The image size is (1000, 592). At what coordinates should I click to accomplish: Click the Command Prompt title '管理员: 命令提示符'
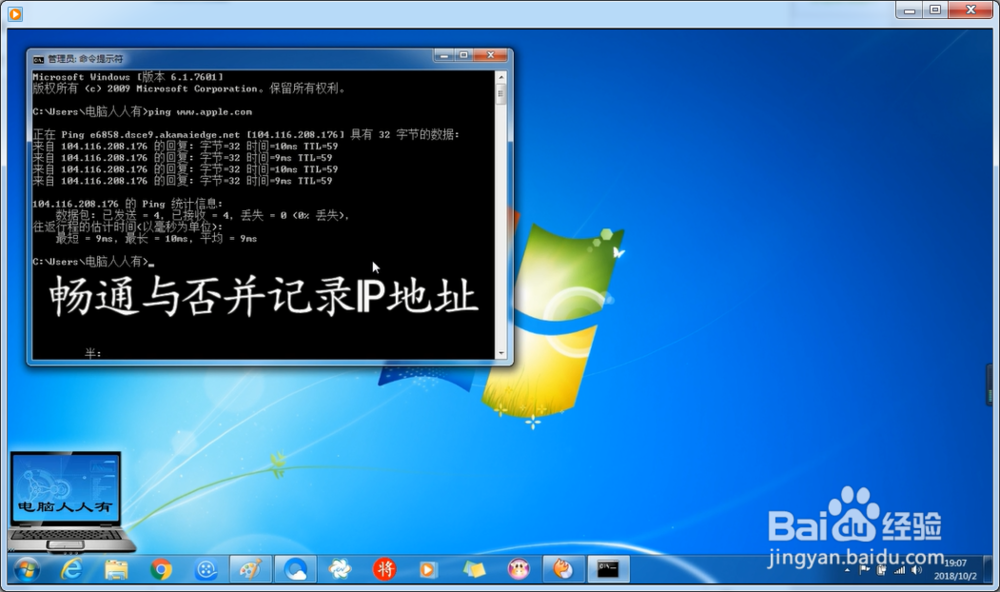pos(85,59)
